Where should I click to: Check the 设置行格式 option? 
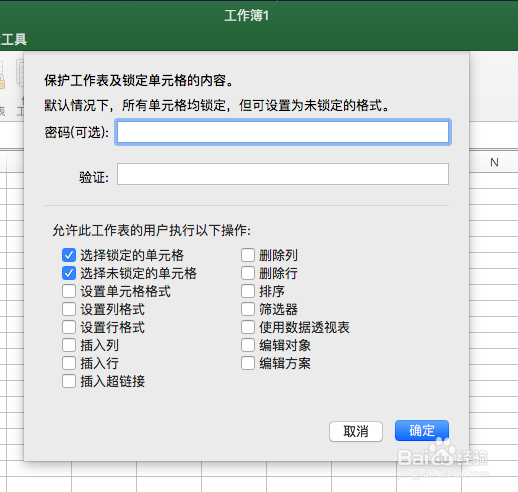[x=69, y=327]
